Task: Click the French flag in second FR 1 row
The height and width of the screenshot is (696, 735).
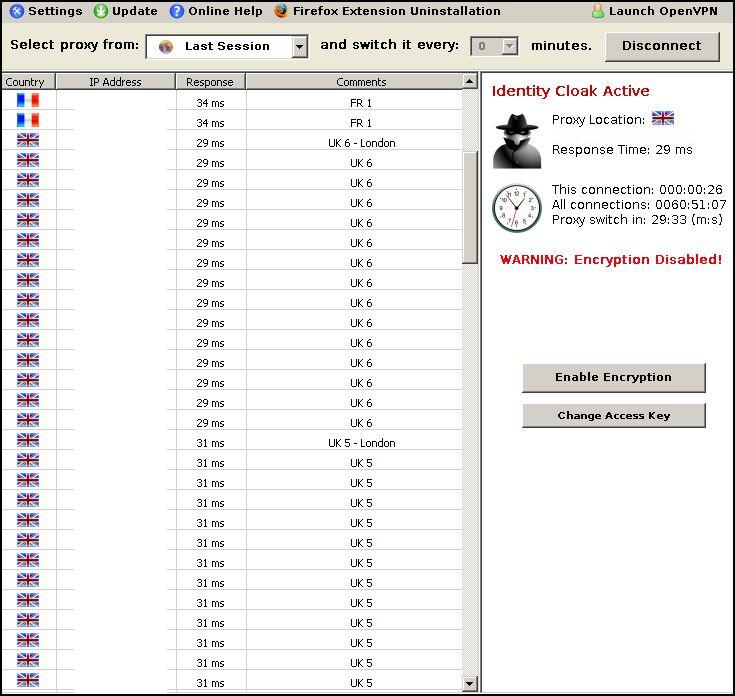Action: click(x=28, y=120)
